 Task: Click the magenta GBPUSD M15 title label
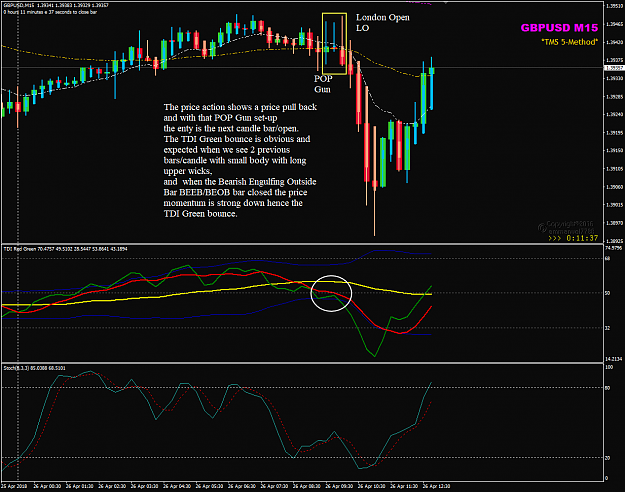click(x=559, y=28)
